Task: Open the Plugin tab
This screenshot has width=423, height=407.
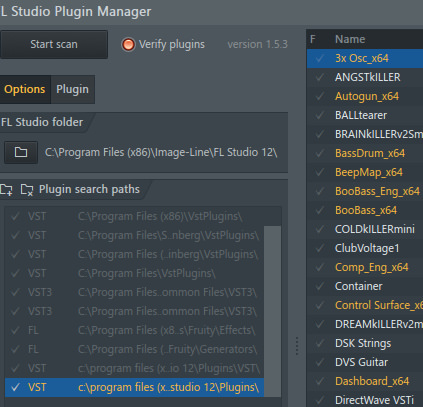Action: (x=72, y=89)
